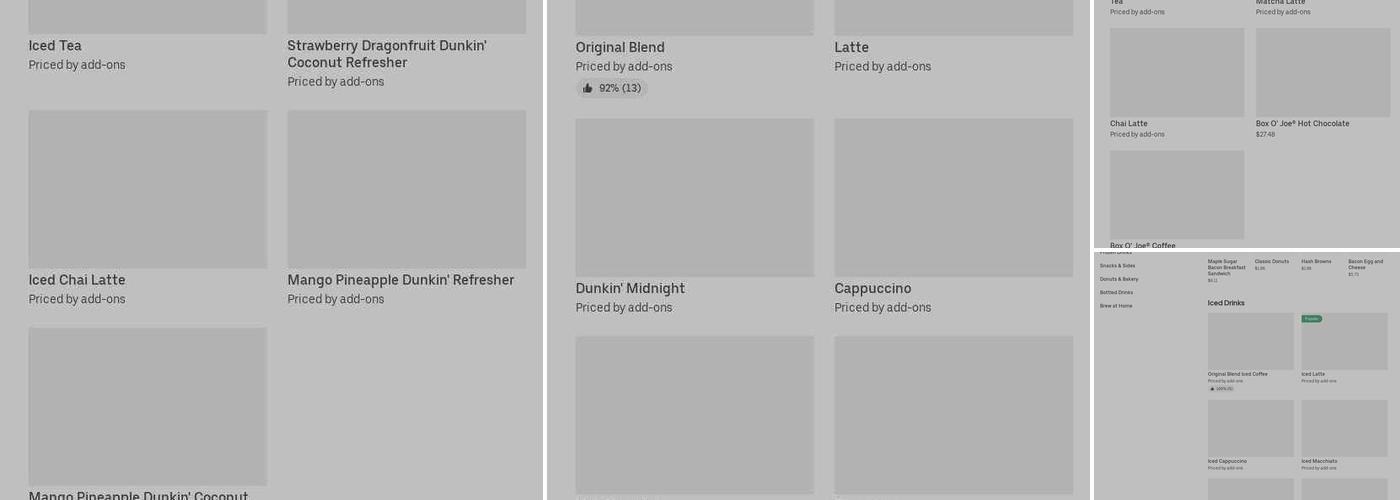Open the Box O' Joe Hot Chocolate image

[1322, 73]
